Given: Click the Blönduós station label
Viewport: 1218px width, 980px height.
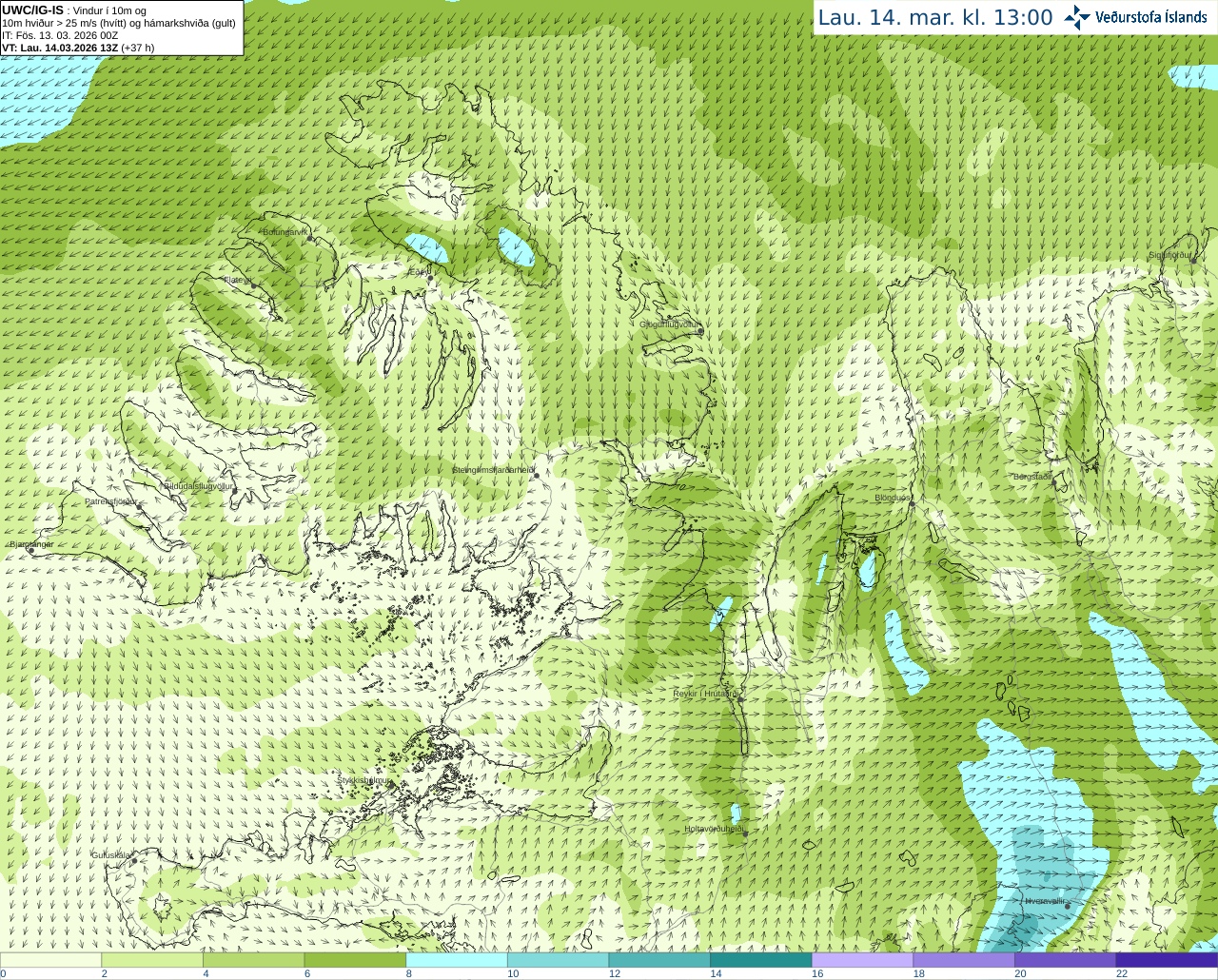Looking at the screenshot, I should pyautogui.click(x=893, y=498).
